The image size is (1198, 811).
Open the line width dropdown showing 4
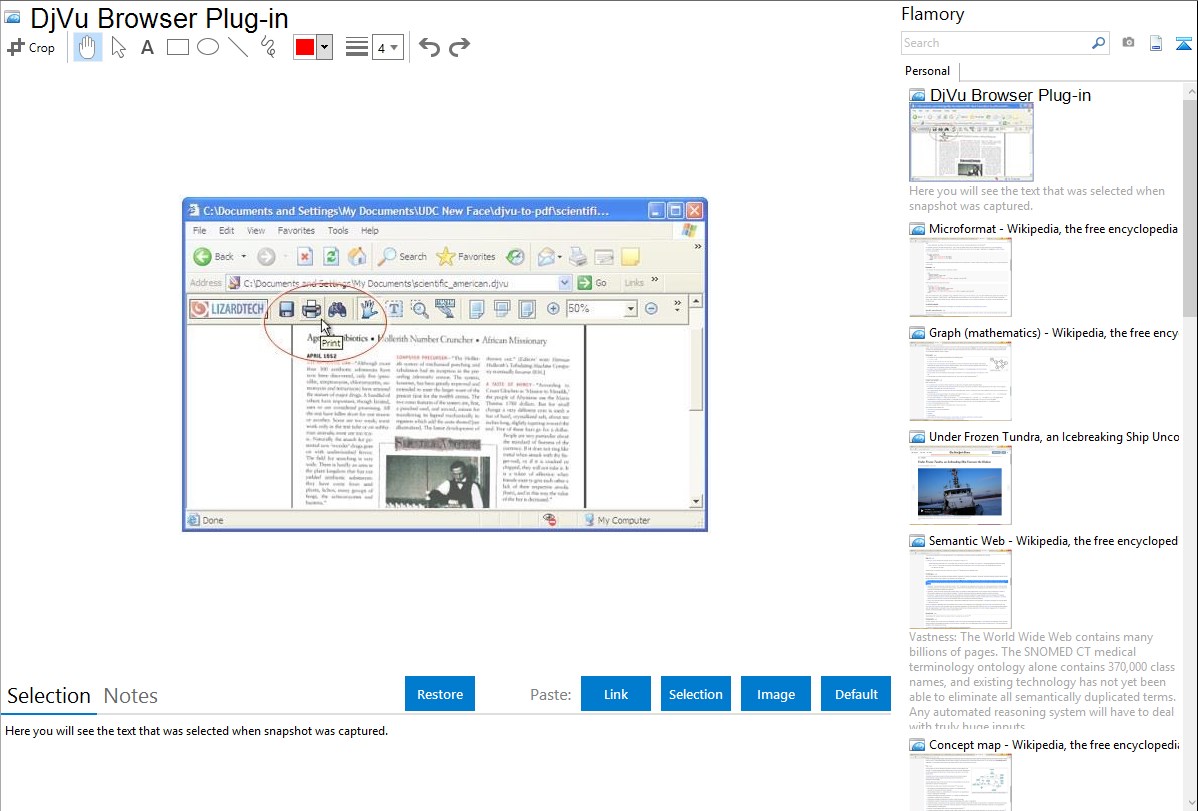pos(387,47)
